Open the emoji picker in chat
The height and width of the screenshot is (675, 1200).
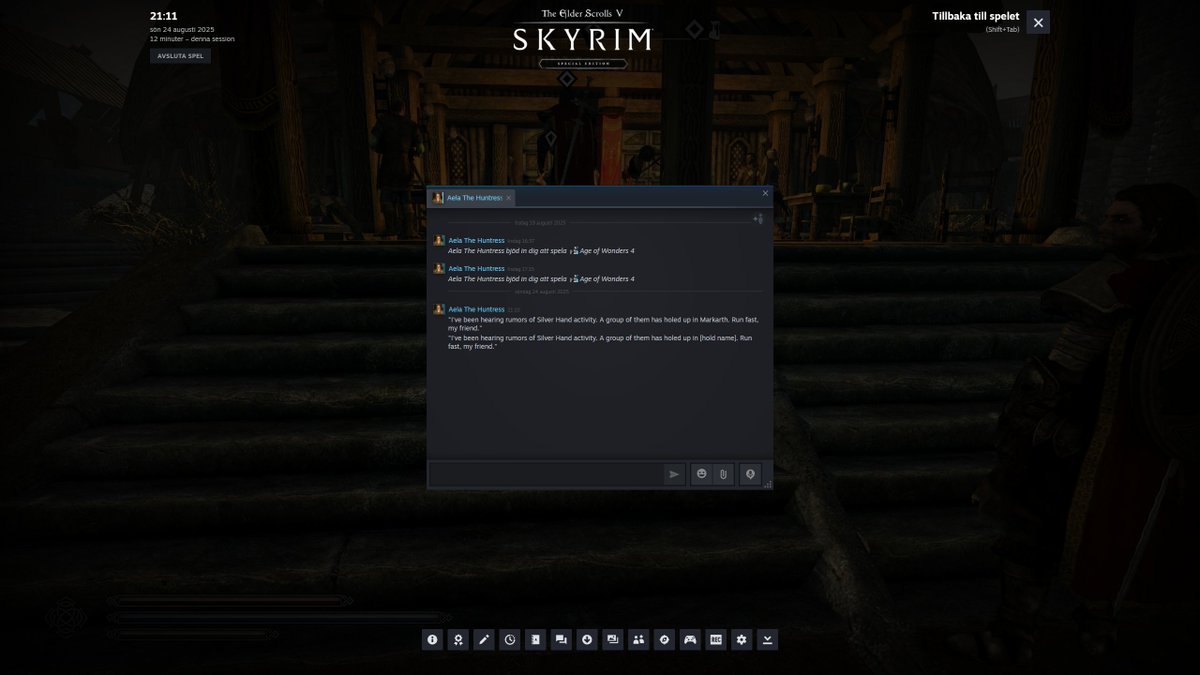(702, 474)
